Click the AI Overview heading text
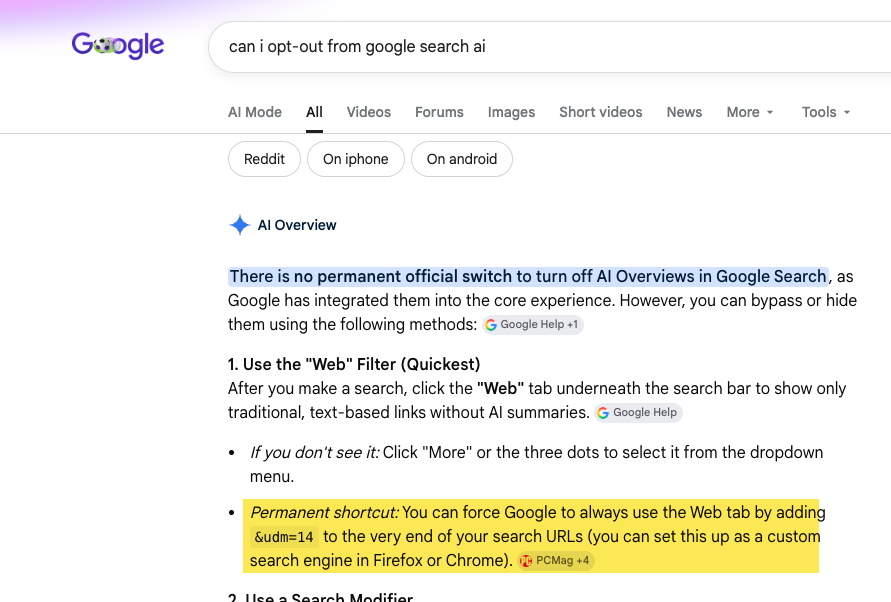Screen dimensions: 891x602 click(x=297, y=225)
